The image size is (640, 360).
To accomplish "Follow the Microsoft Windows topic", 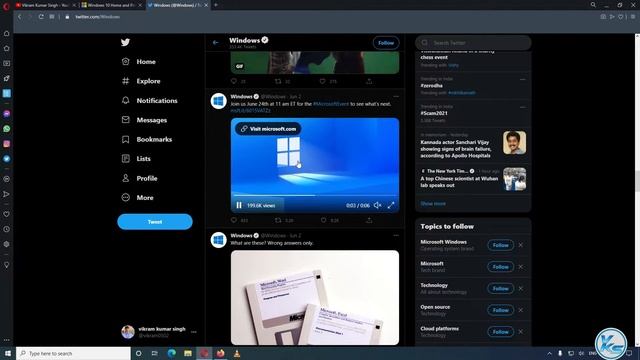I will click(500, 245).
